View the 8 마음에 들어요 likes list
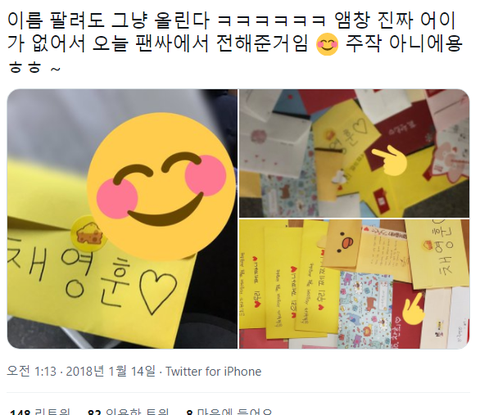This screenshot has width=480, height=415. [x=229, y=412]
